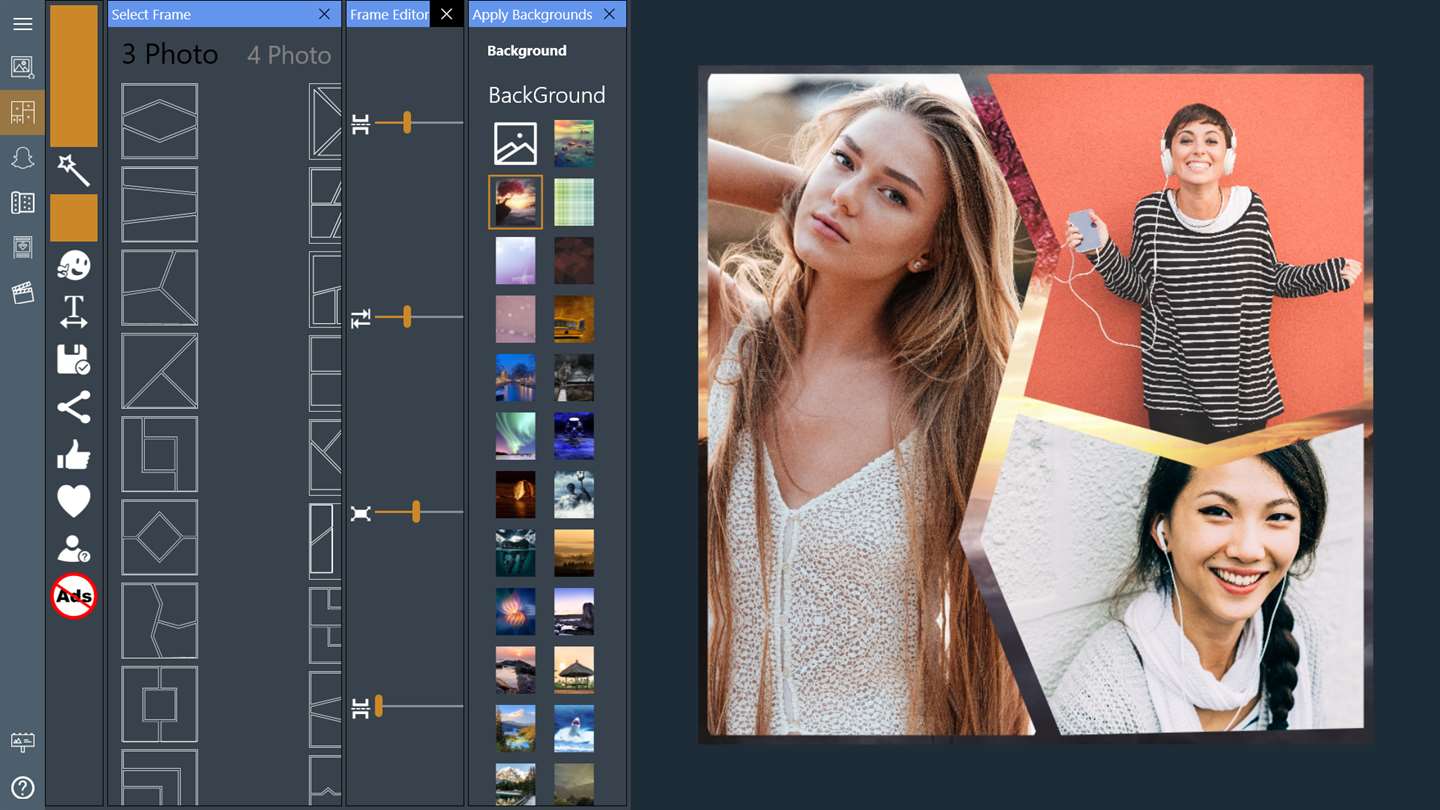The width and height of the screenshot is (1440, 810).
Task: Click the first slider handle in Frame Editor
Action: tap(407, 123)
